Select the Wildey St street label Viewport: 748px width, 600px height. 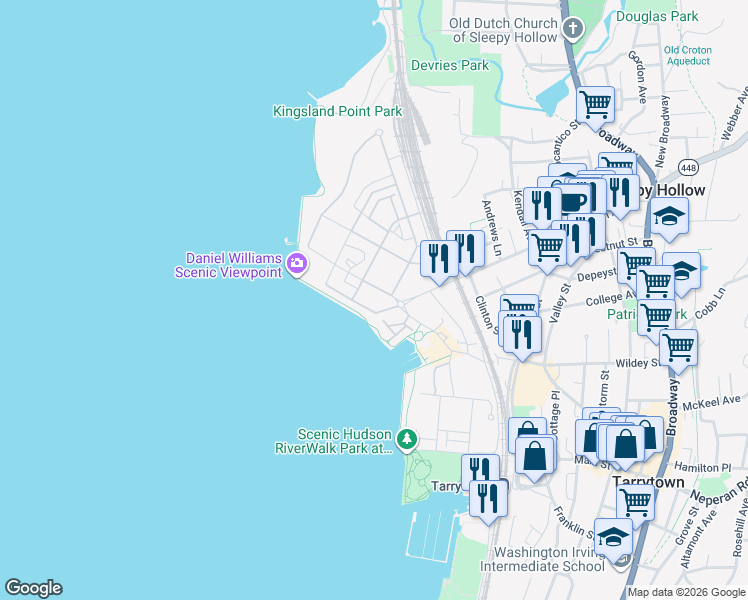(x=637, y=363)
